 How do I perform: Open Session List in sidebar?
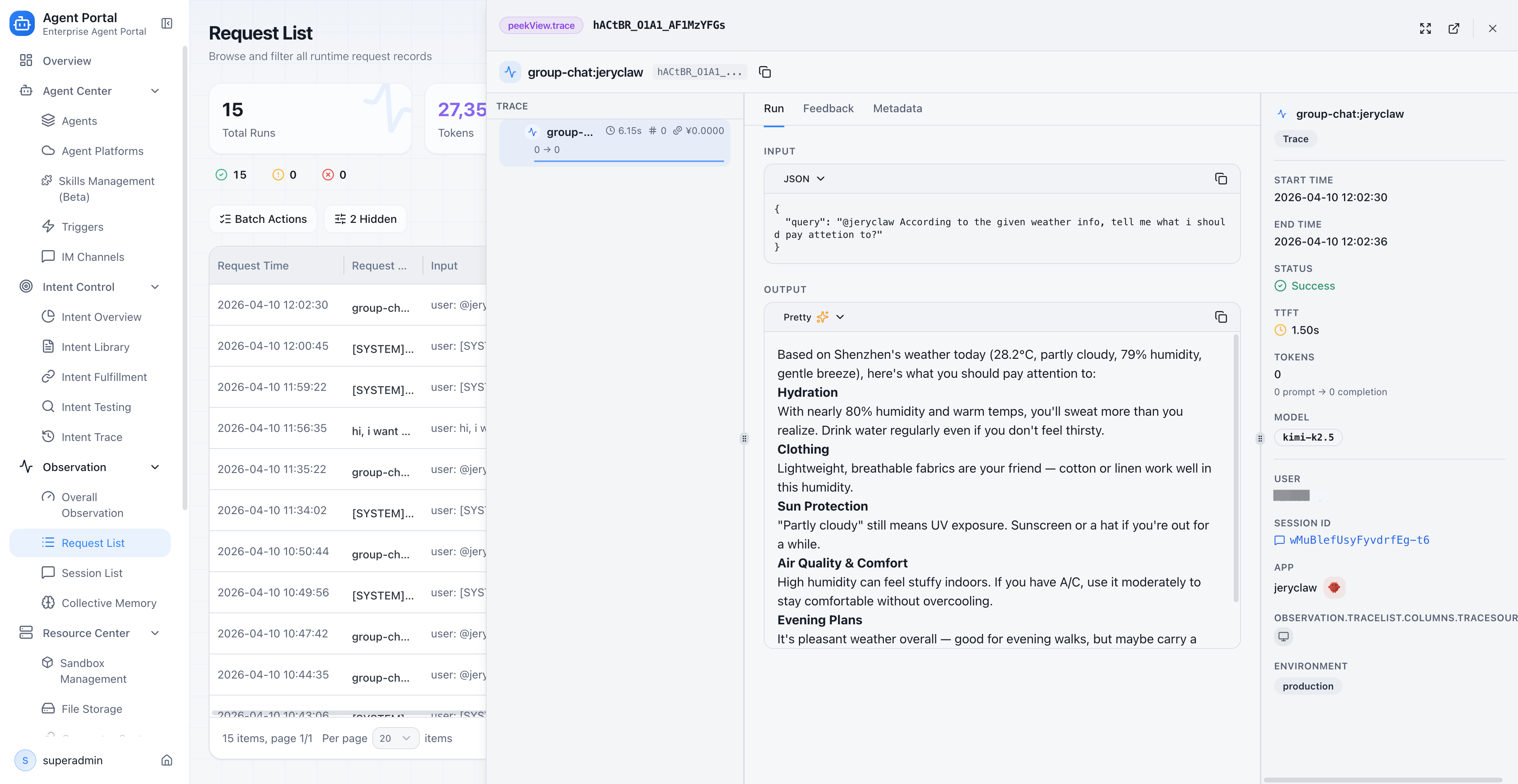pos(92,573)
